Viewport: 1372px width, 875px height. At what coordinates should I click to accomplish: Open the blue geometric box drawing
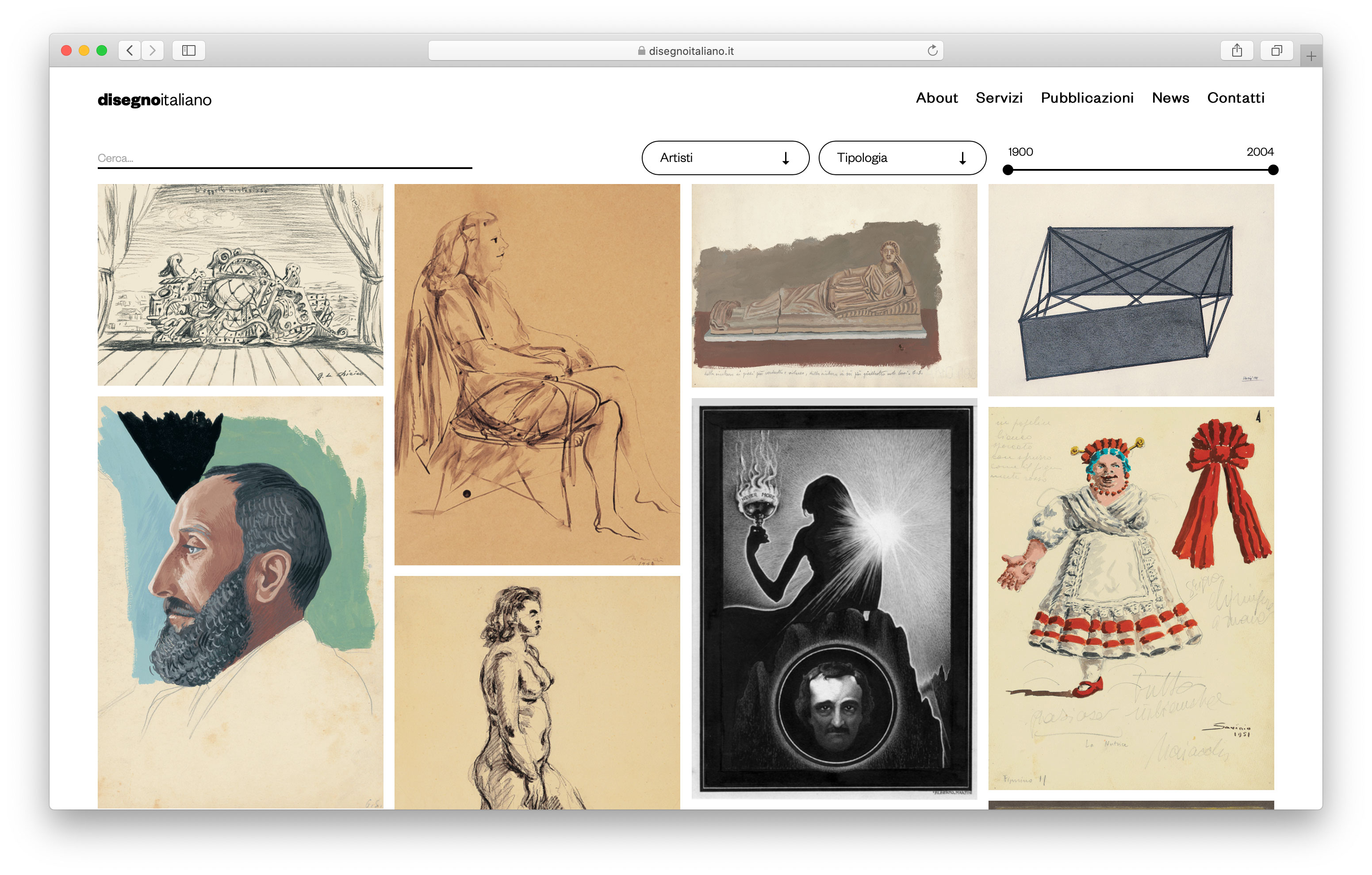(x=1131, y=290)
